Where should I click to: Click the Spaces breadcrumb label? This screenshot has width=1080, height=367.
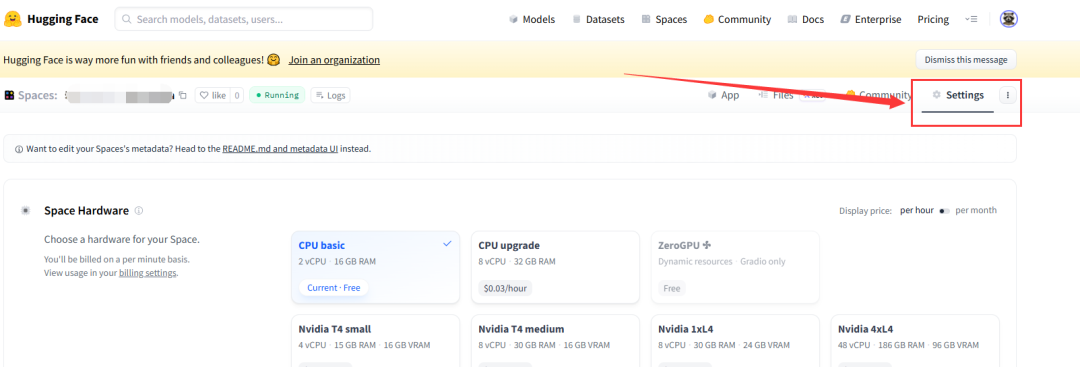click(37, 95)
